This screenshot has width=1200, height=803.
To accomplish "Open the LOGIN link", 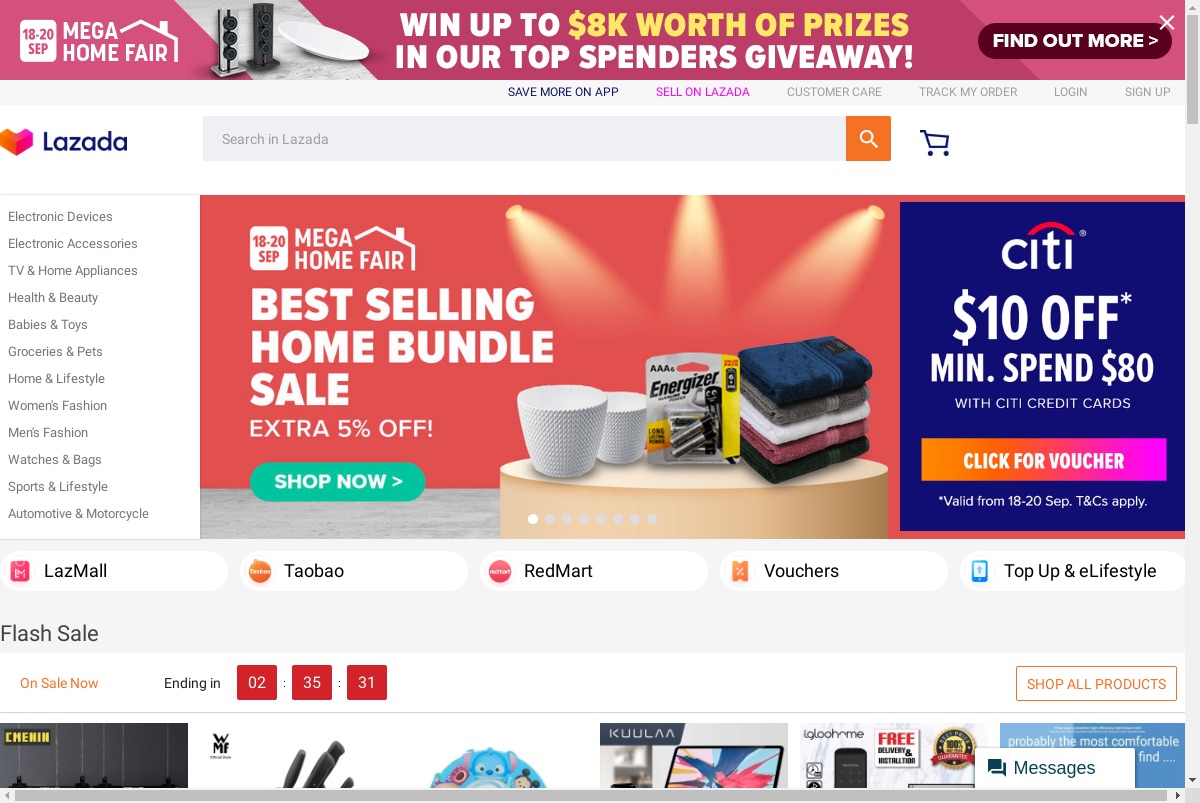I will click(1070, 92).
